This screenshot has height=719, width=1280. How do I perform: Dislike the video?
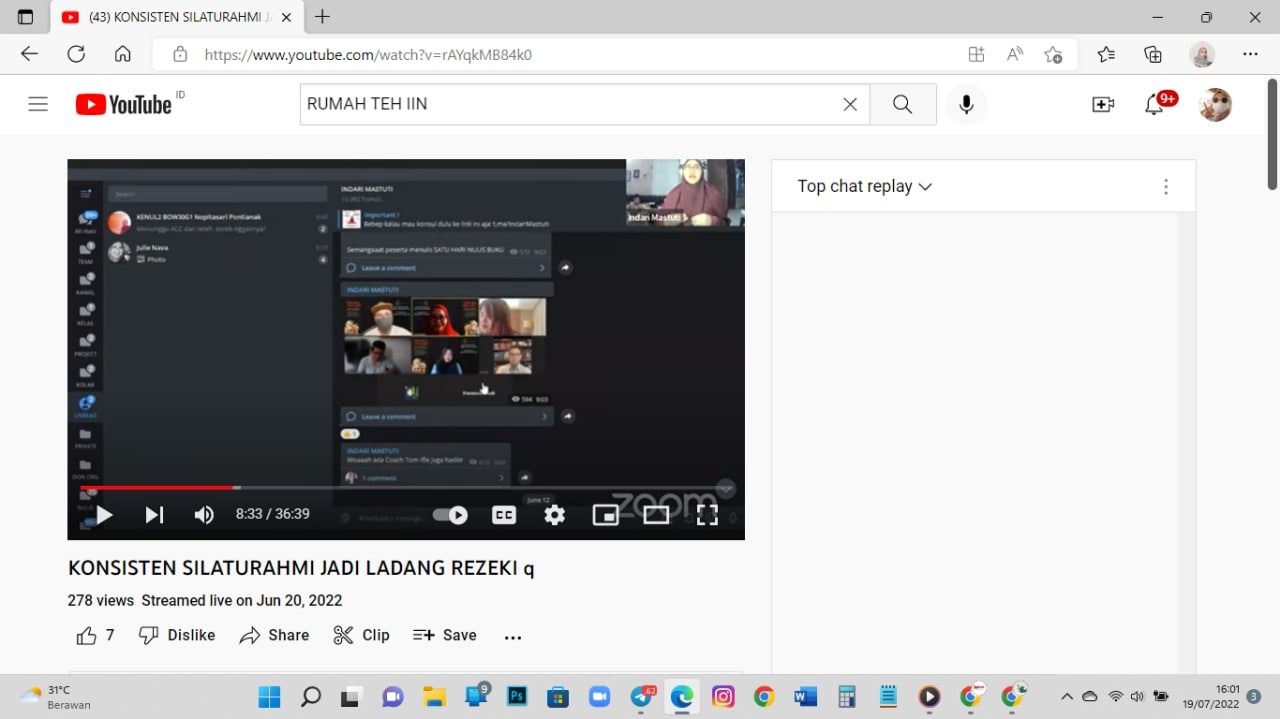(177, 635)
